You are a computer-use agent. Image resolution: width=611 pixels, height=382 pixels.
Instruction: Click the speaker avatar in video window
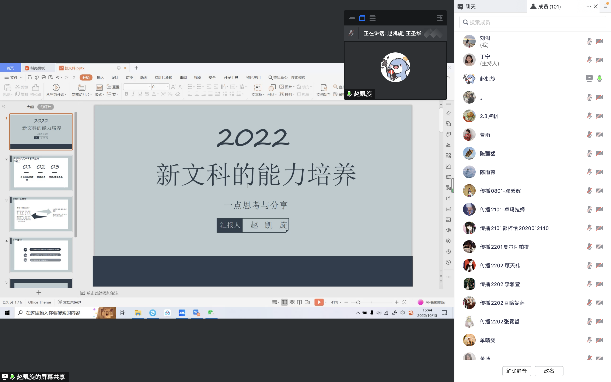395,67
